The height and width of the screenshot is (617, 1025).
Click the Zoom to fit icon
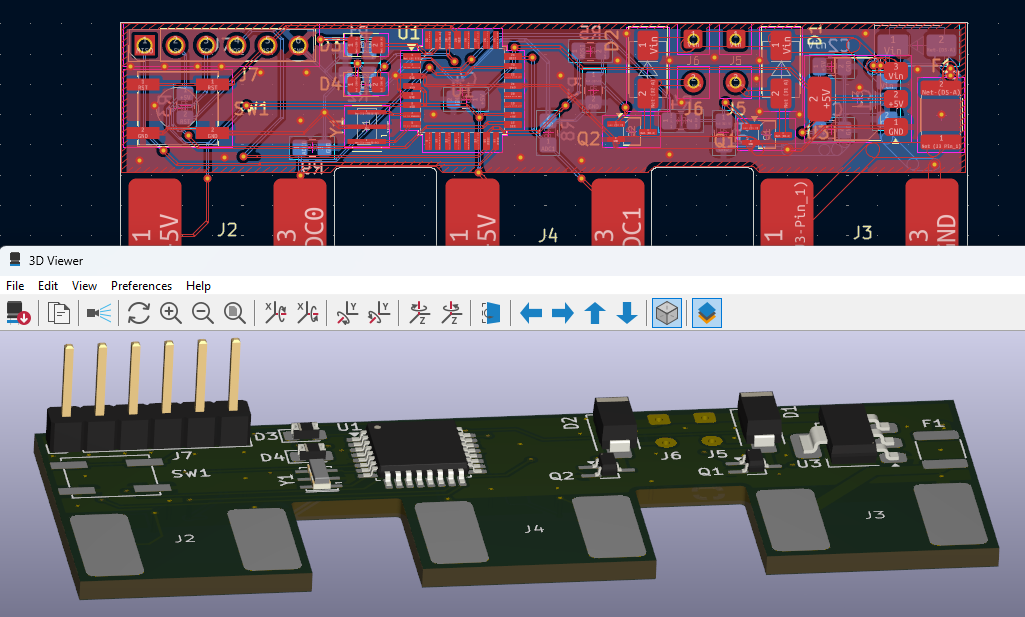(235, 313)
